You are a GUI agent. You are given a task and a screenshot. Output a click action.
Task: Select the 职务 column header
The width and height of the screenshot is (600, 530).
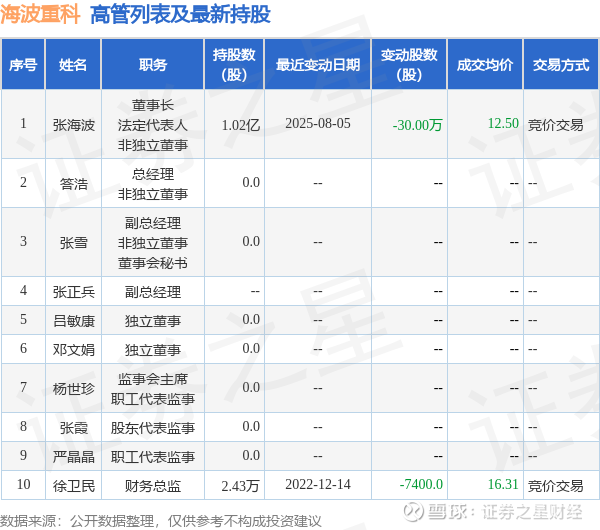click(x=153, y=64)
